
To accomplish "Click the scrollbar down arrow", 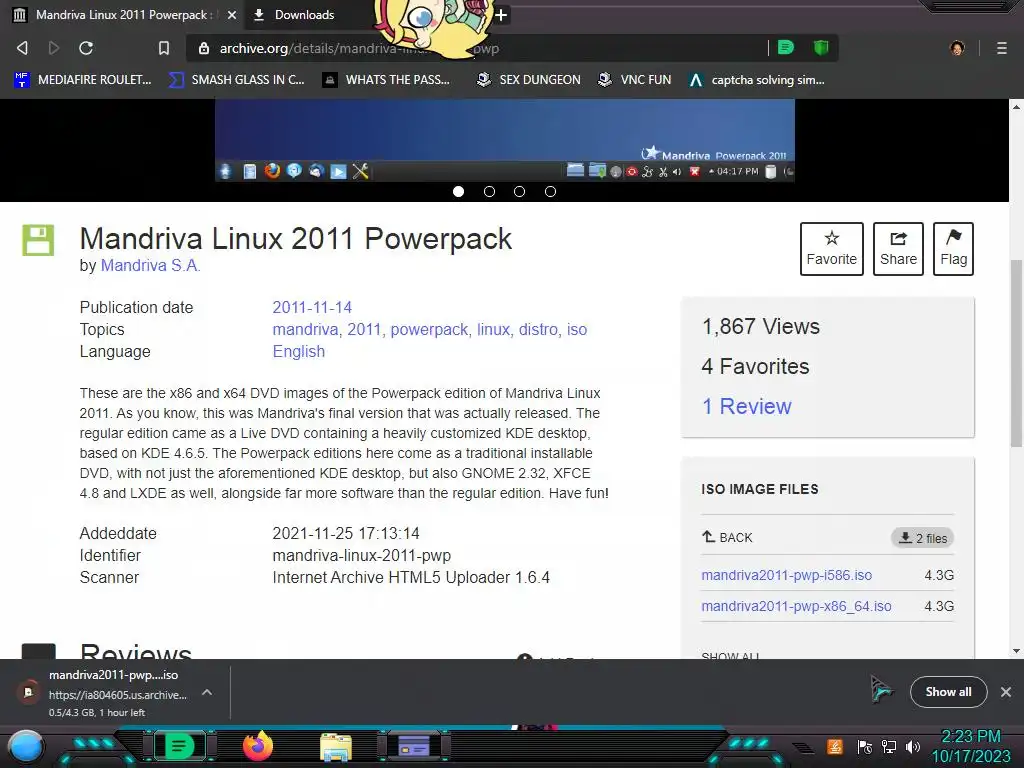I will pyautogui.click(x=1016, y=651).
